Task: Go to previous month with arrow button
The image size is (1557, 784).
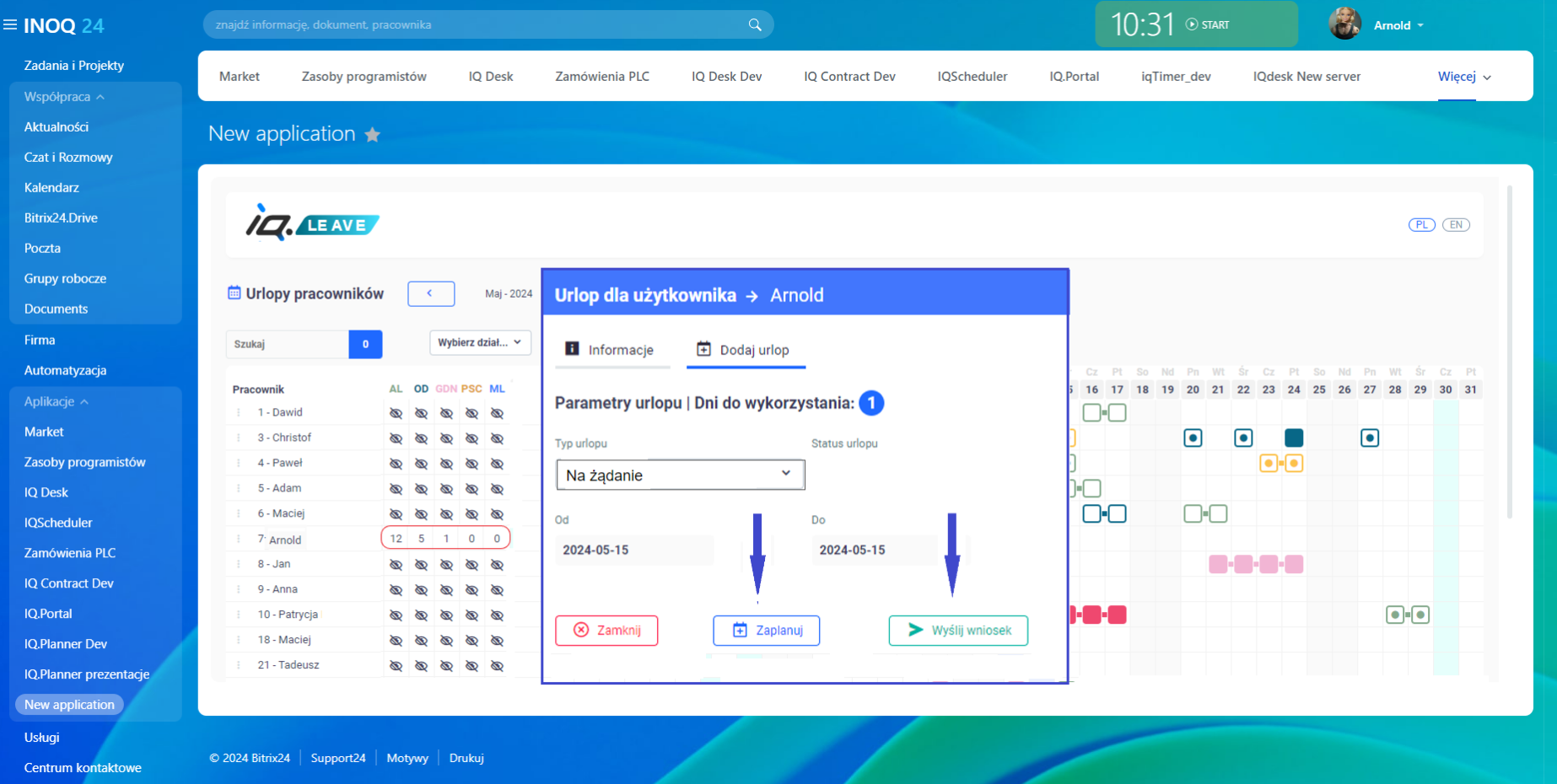Action: click(430, 293)
